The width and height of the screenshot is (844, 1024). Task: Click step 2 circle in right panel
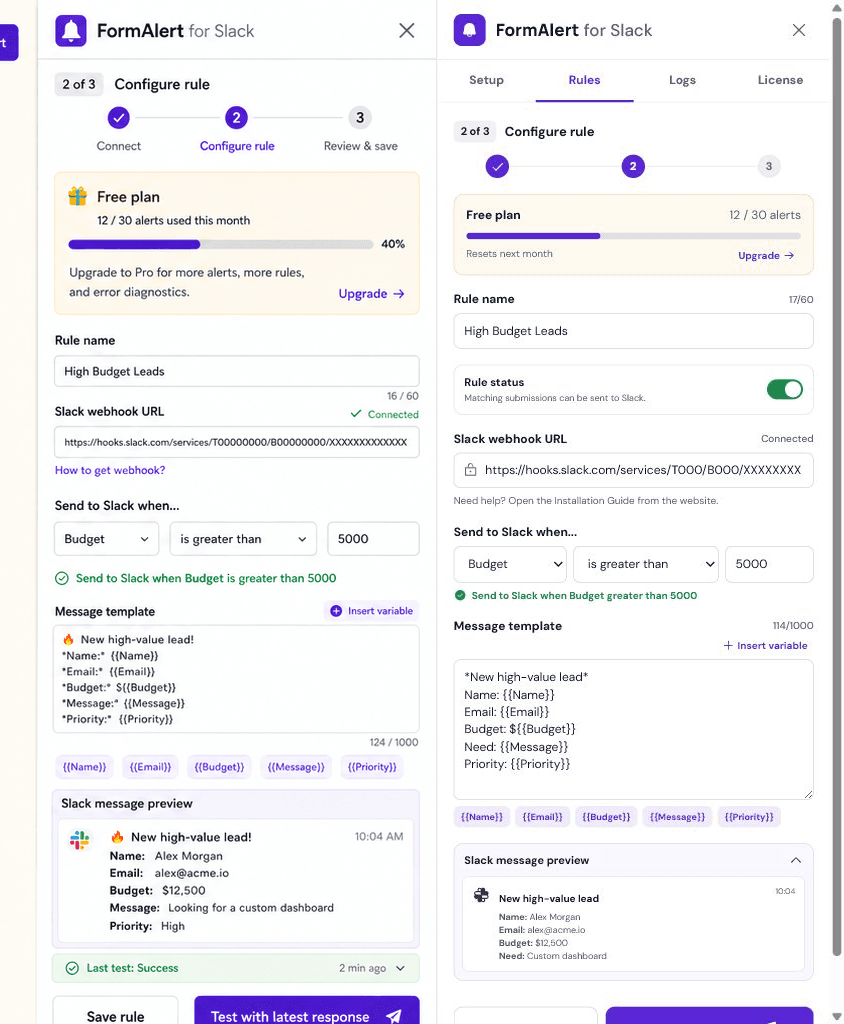[633, 166]
